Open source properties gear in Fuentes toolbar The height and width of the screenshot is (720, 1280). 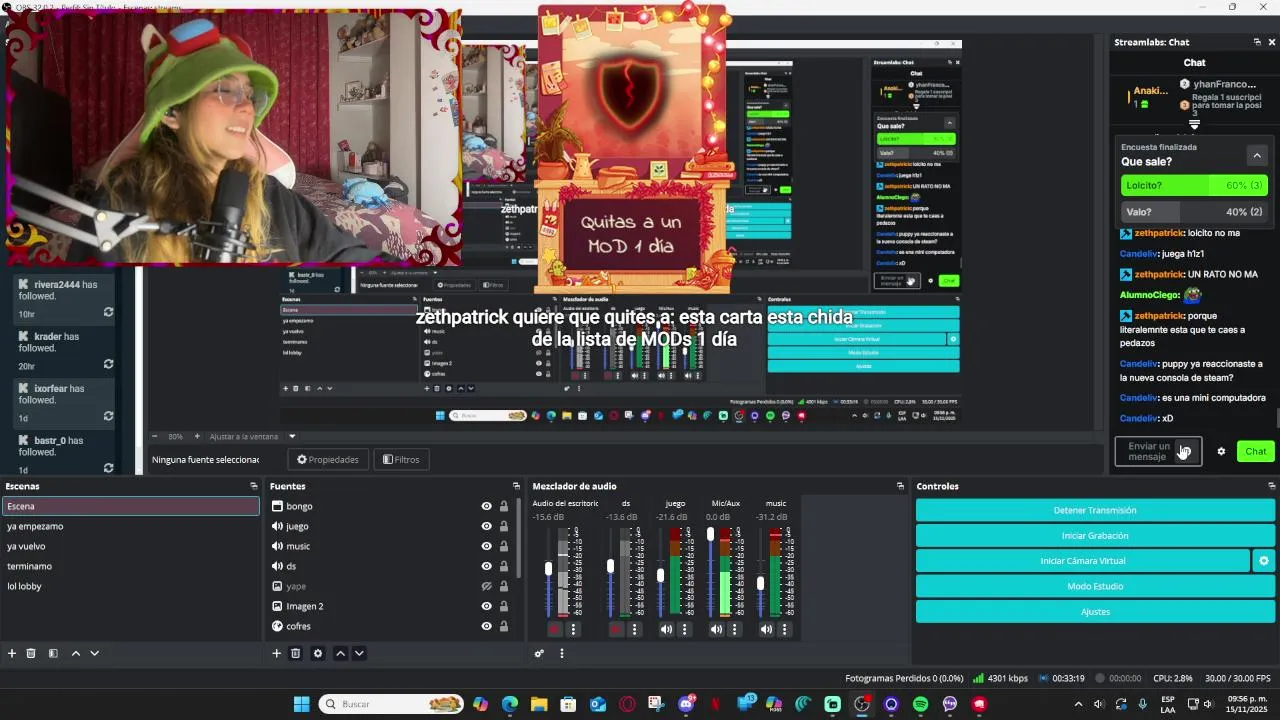click(x=318, y=653)
